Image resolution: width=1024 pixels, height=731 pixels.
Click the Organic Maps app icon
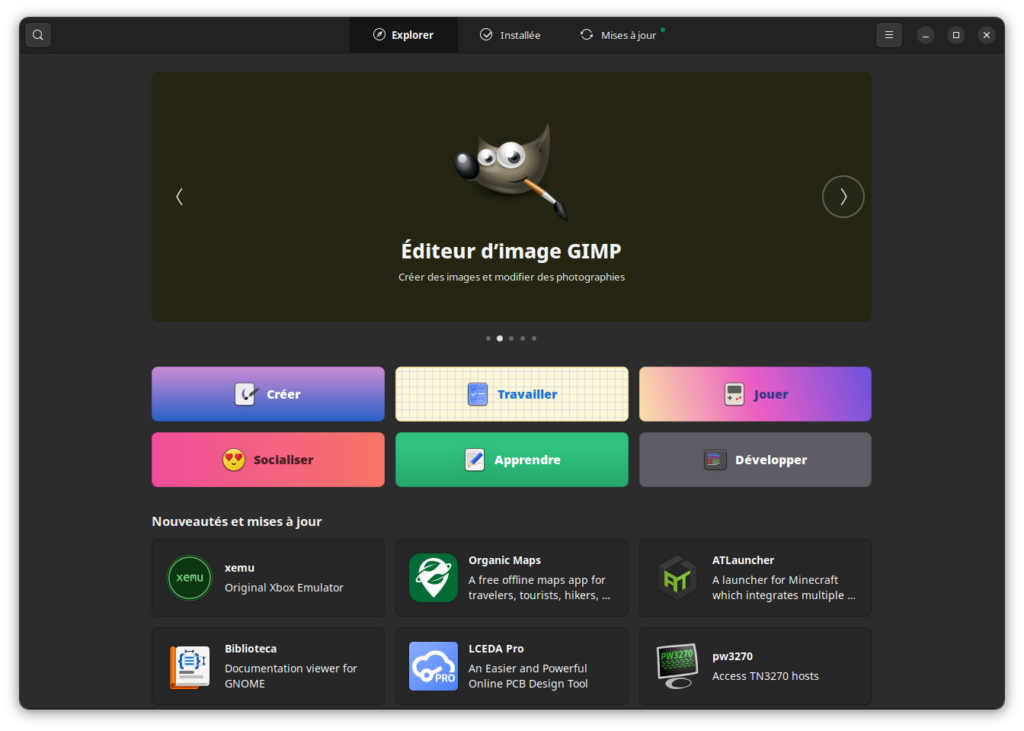point(433,577)
